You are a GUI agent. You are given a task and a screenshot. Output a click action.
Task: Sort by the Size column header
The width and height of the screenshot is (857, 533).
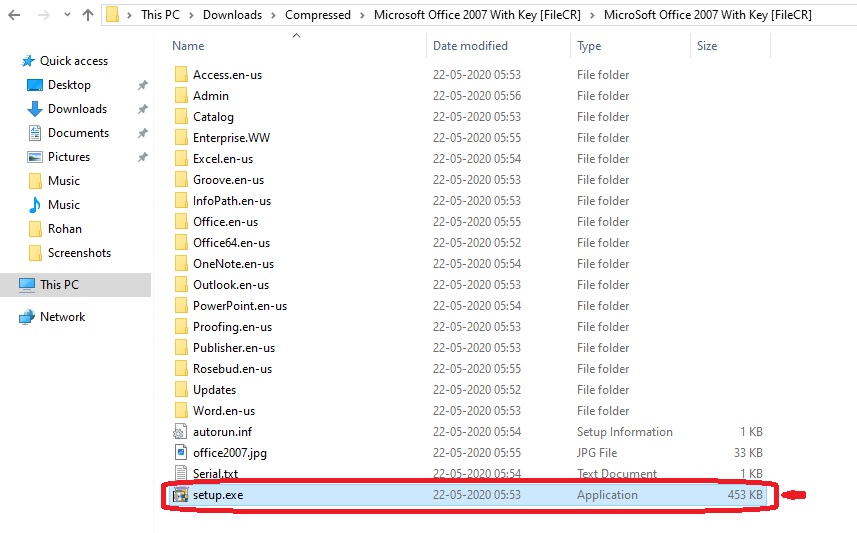[x=707, y=46]
